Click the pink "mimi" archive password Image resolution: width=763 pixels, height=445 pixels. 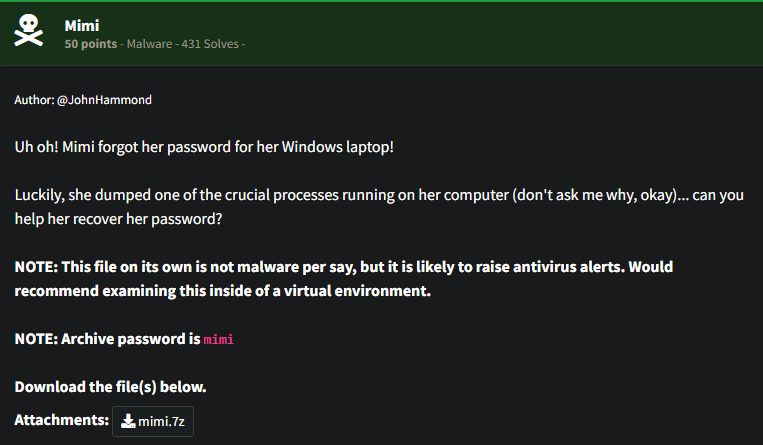click(218, 340)
